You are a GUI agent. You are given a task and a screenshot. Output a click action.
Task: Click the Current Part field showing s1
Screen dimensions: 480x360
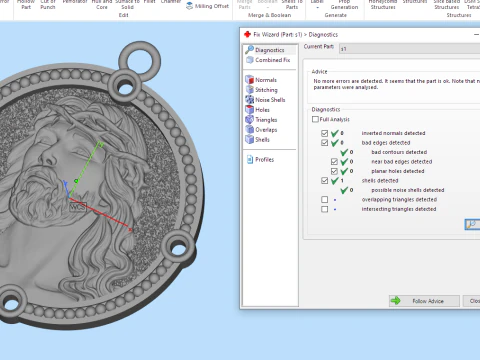point(410,49)
